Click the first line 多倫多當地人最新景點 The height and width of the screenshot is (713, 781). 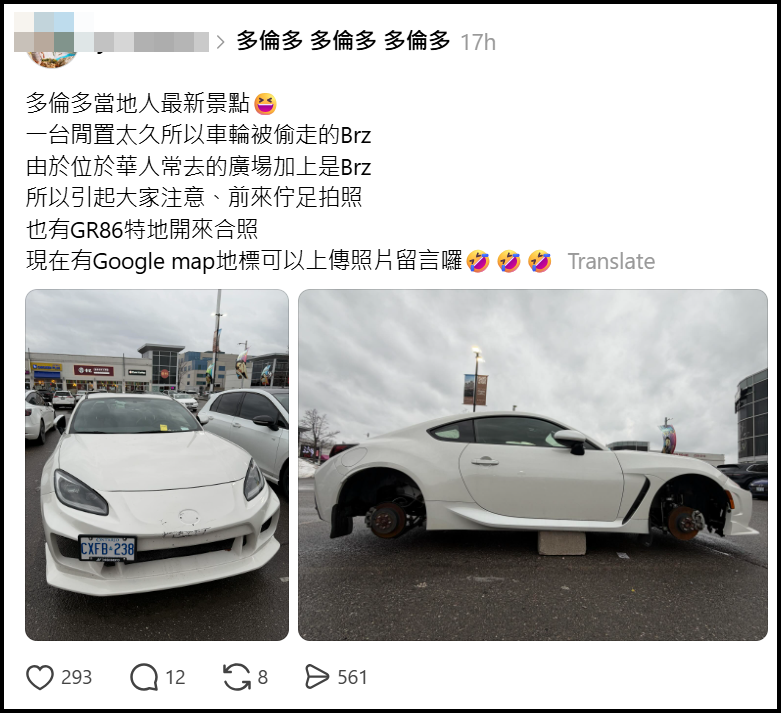pos(137,104)
